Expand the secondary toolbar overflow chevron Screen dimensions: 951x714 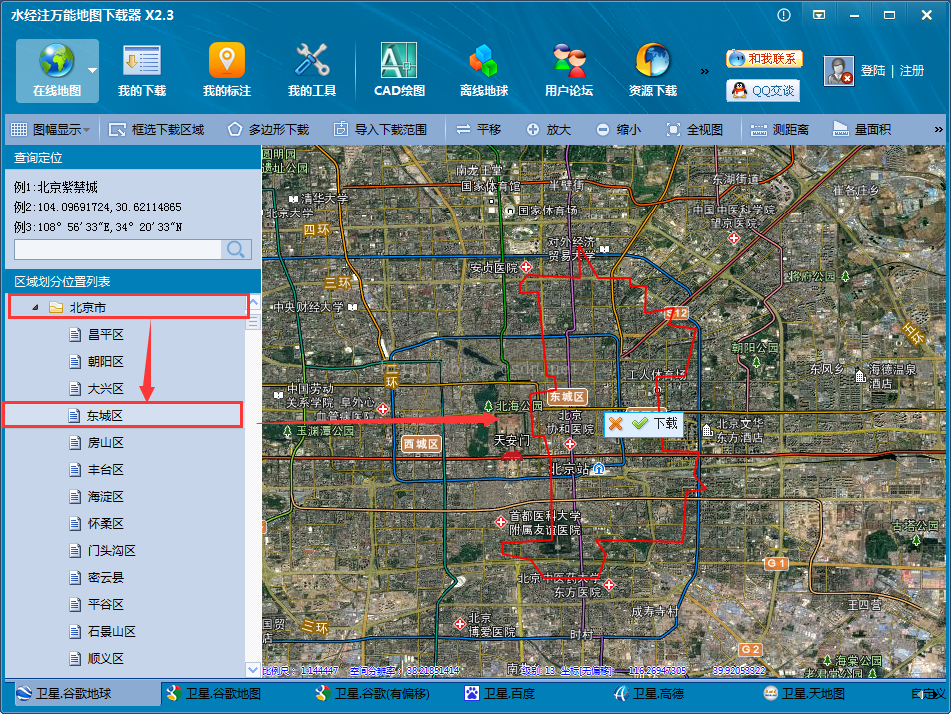click(x=938, y=129)
